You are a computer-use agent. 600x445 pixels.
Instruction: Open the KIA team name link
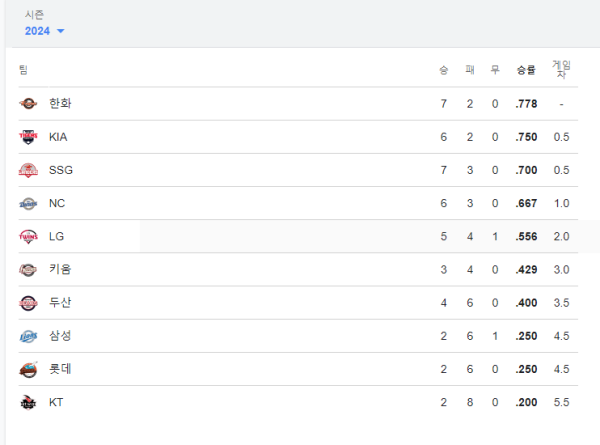(58, 137)
